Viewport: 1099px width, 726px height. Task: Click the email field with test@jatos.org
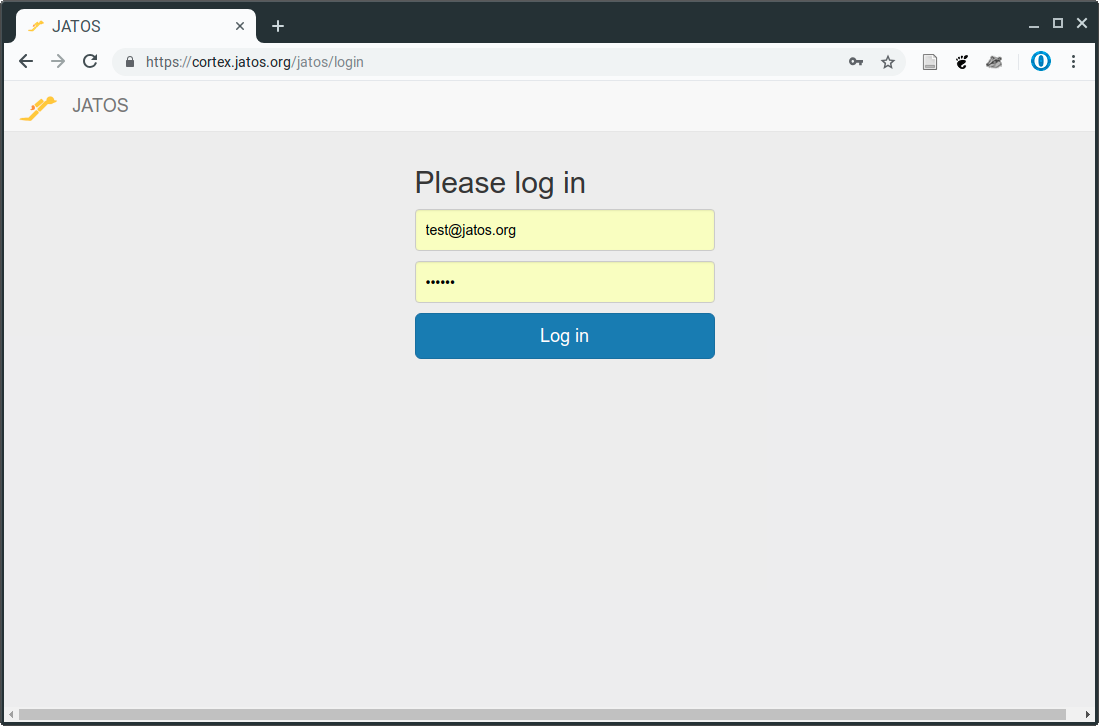point(565,230)
